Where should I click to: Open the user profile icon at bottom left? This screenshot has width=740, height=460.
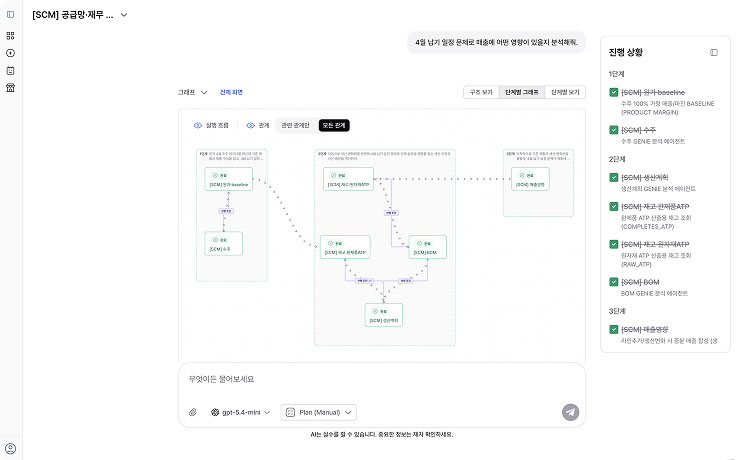click(10, 449)
